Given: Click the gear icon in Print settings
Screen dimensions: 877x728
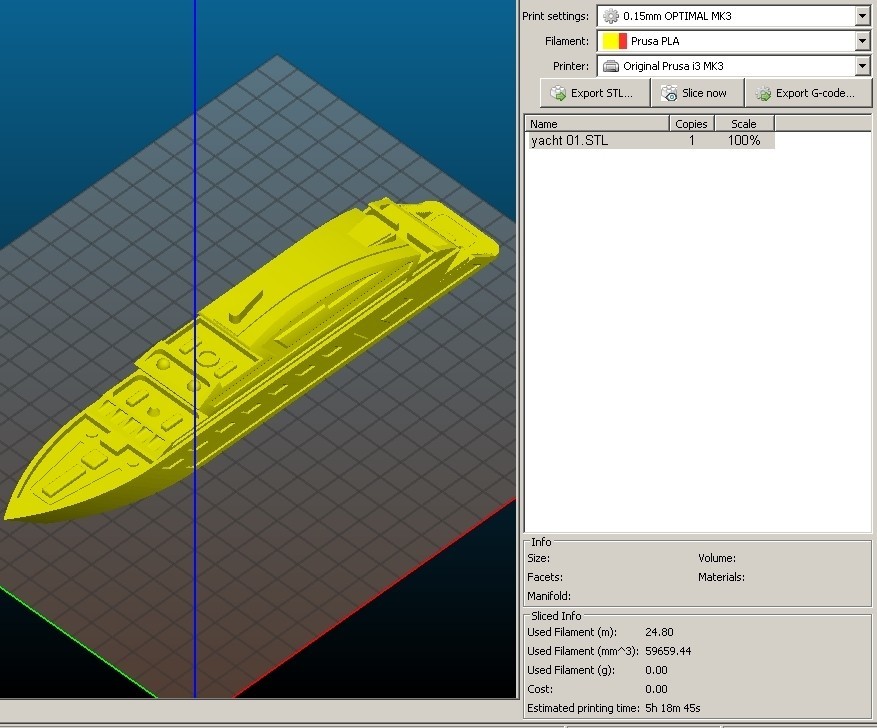Looking at the screenshot, I should 611,16.
